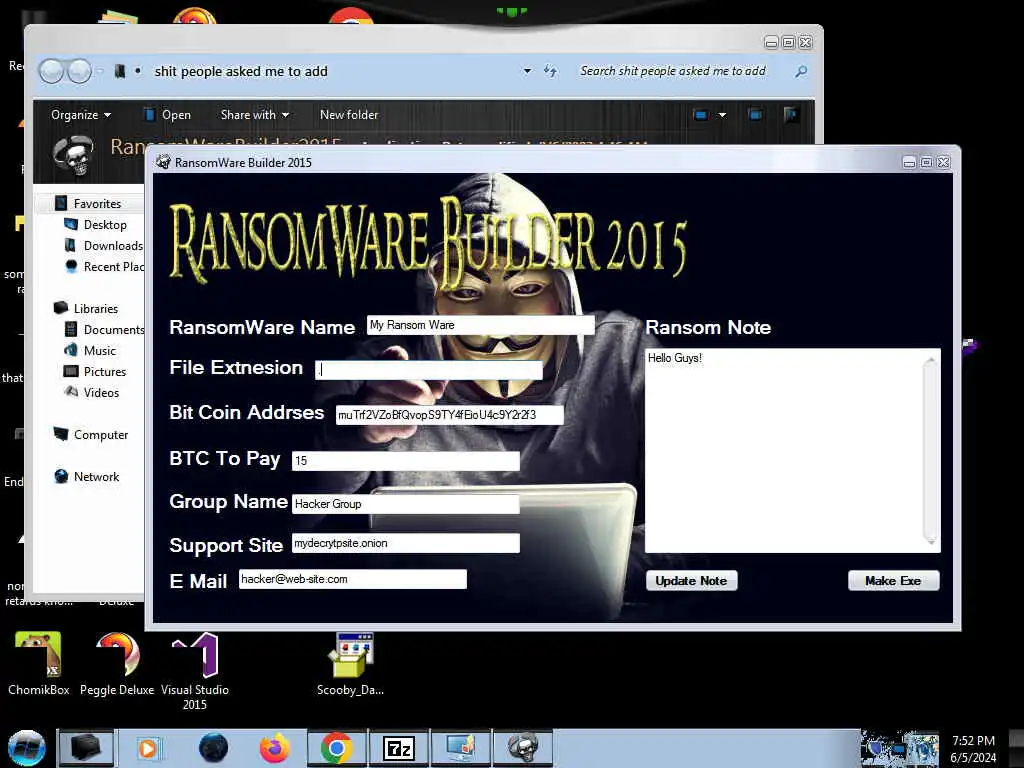Select Downloads under Favorites
1024x768 pixels.
(113, 246)
